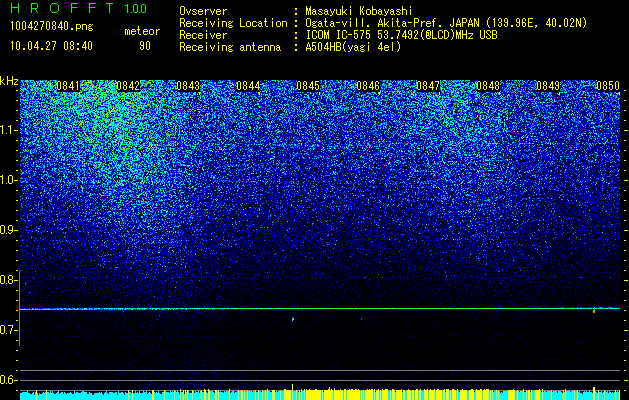
Task: Click the 0.6 frequency axis label
Action: click(8, 380)
